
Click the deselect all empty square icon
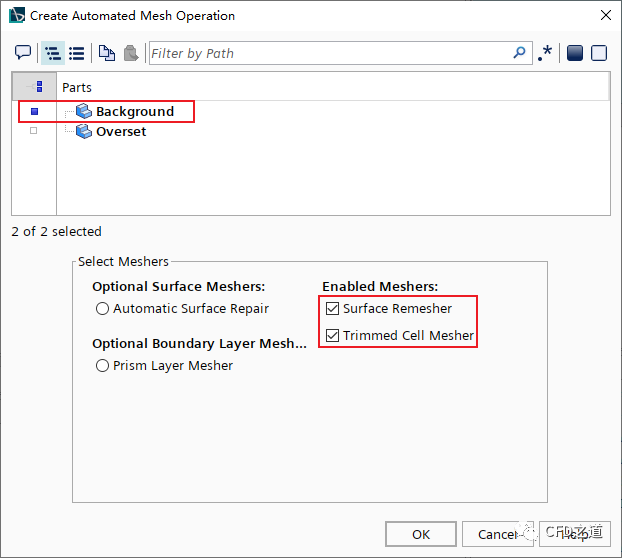pyautogui.click(x=599, y=53)
